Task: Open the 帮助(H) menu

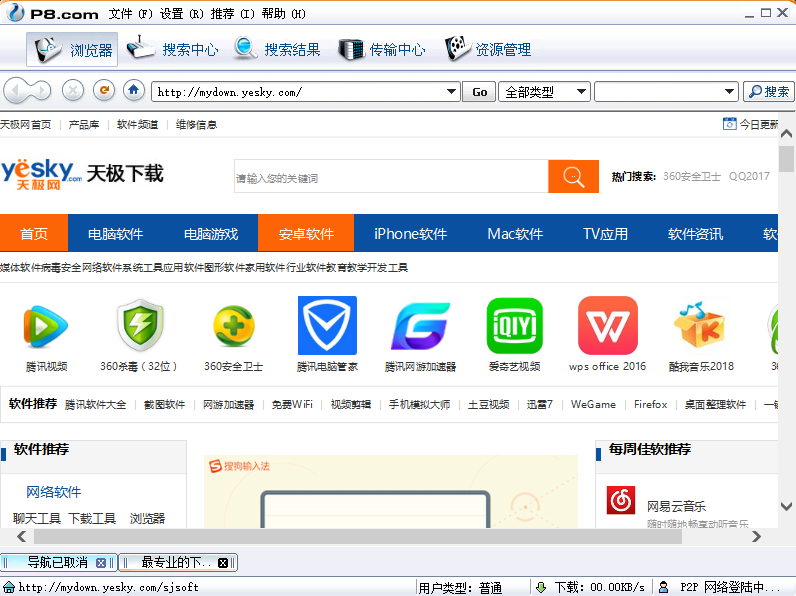Action: coord(283,14)
